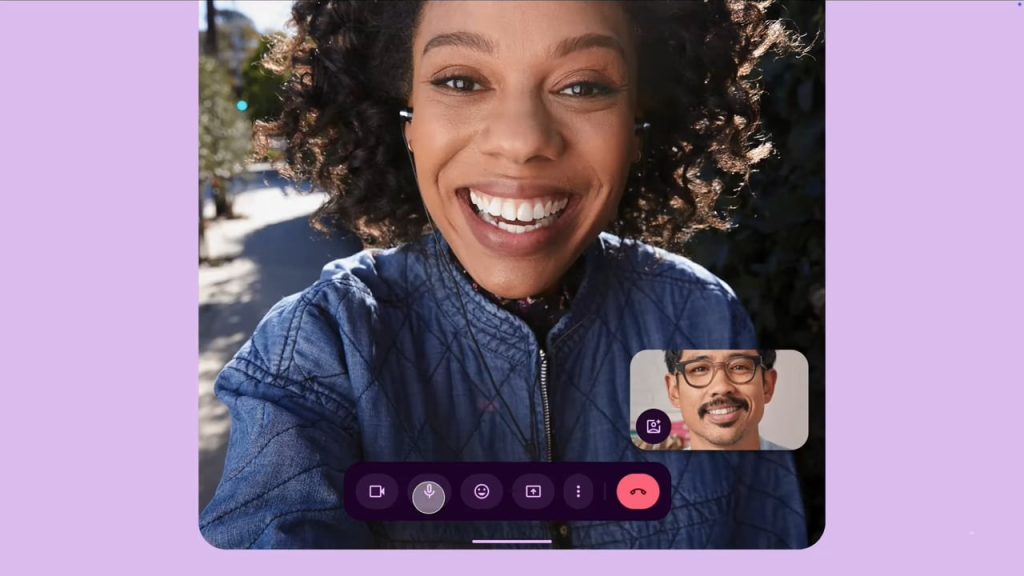1024x576 pixels.
Task: Start screen sharing with present icon
Action: point(533,491)
